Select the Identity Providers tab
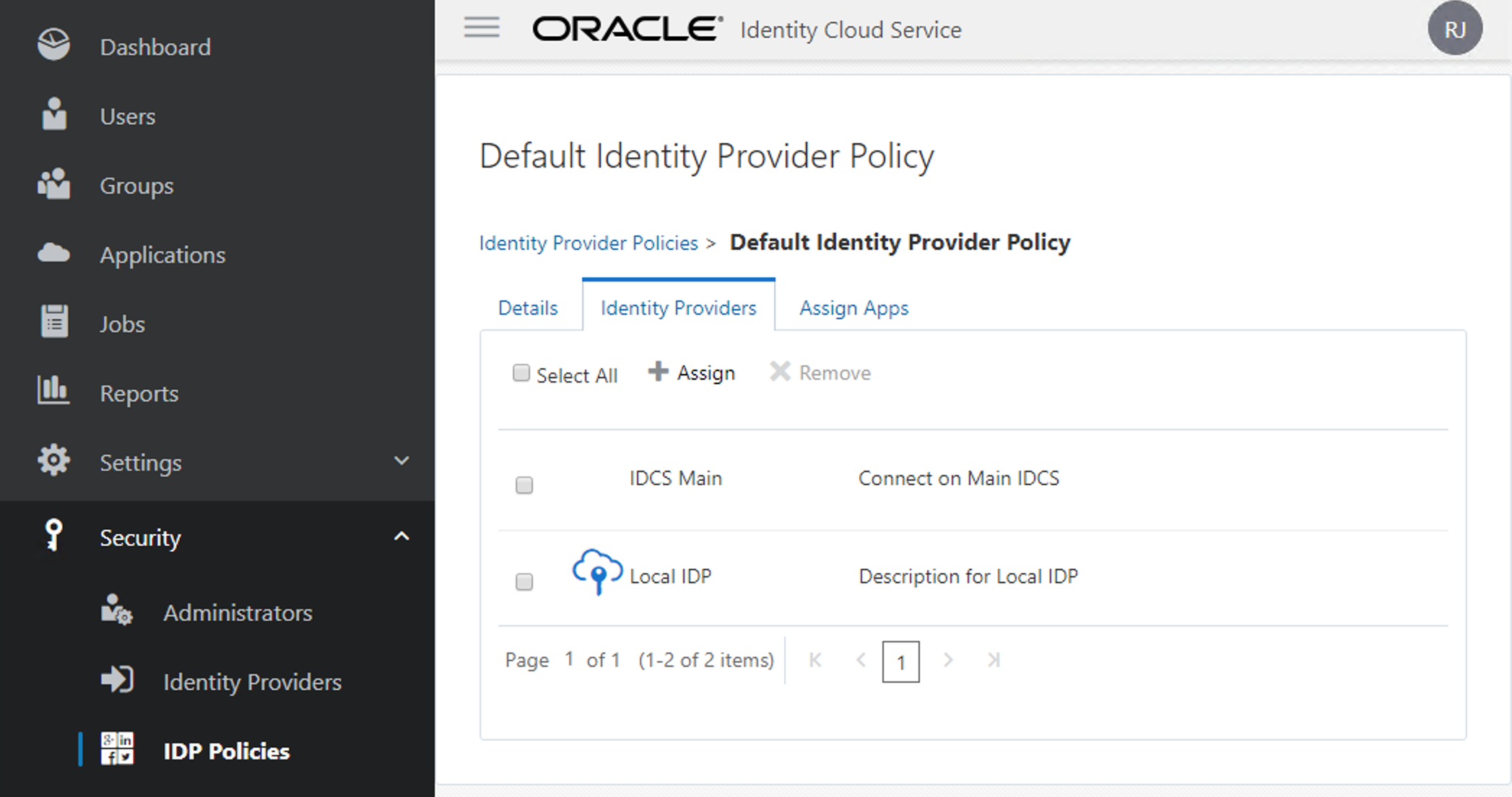 click(x=678, y=308)
